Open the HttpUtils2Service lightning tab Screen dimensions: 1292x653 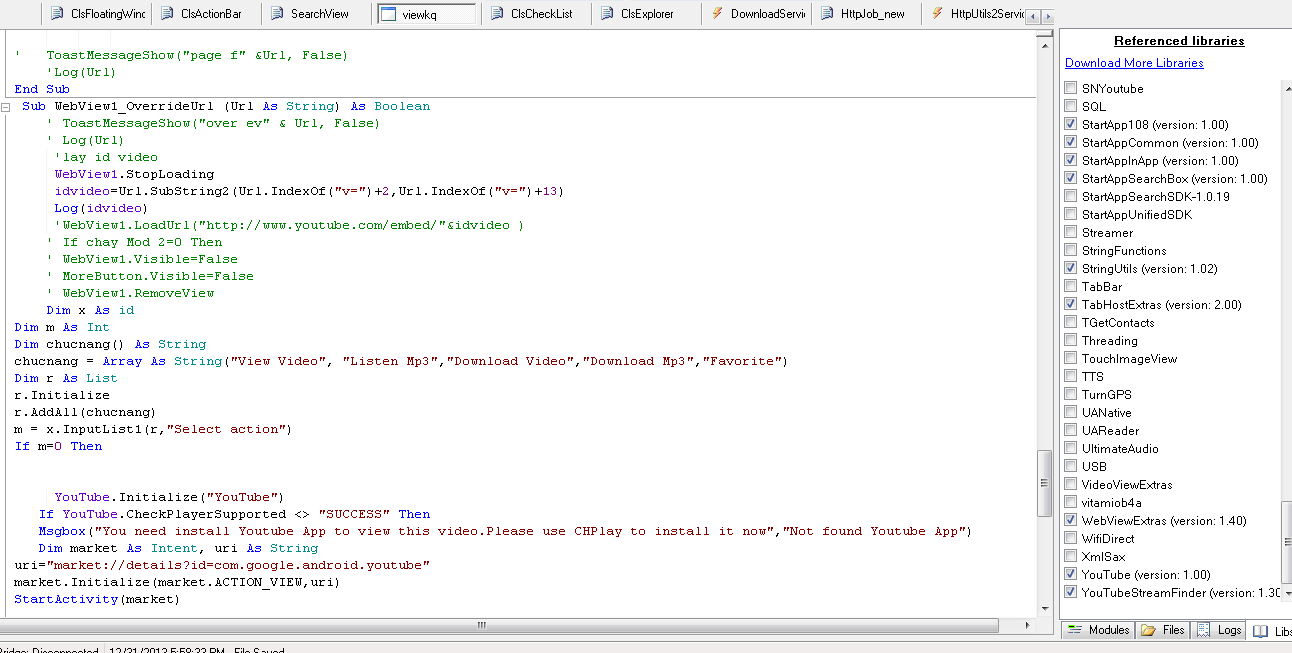(x=975, y=14)
